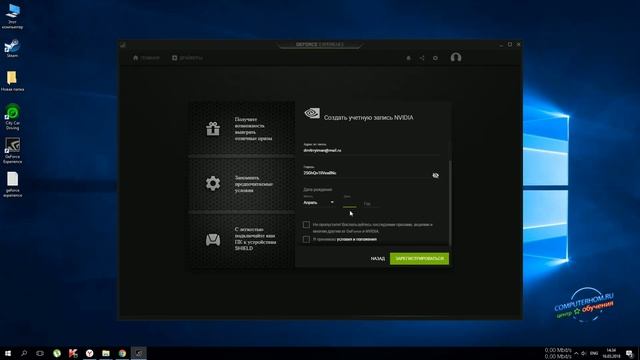Expand the birth month dropdown showing Апрель
Screen dimensions: 640x360
[x=318, y=202]
